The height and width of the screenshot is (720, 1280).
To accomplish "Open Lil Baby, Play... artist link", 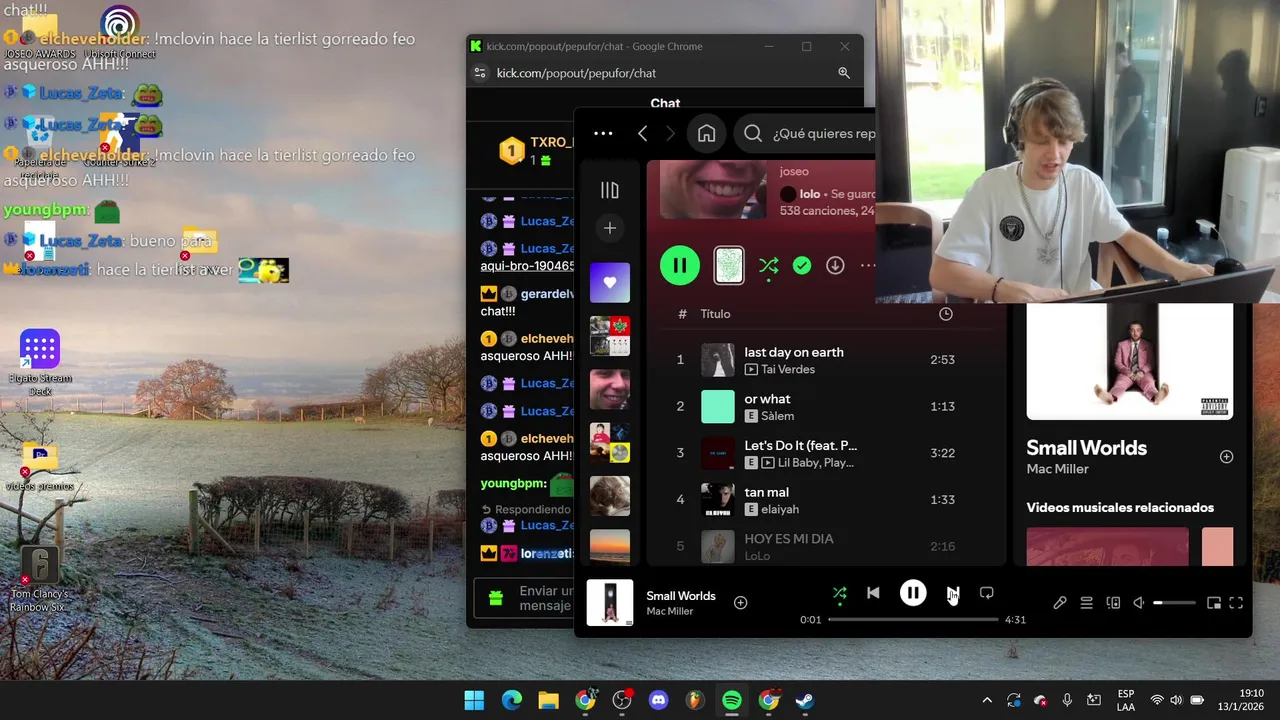I will (815, 463).
